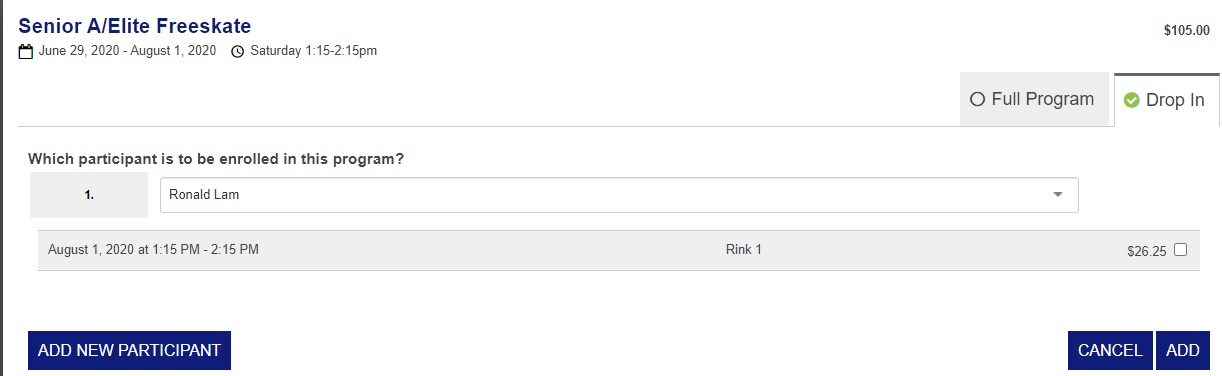The image size is (1222, 376).
Task: Click the green checkmark icon on Drop In
Action: (1132, 100)
